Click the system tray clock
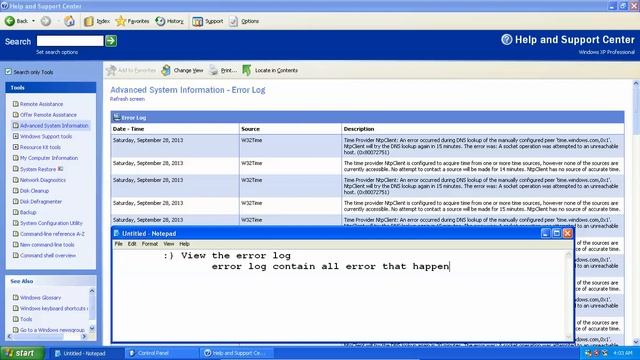The width and height of the screenshot is (640, 360). [622, 353]
